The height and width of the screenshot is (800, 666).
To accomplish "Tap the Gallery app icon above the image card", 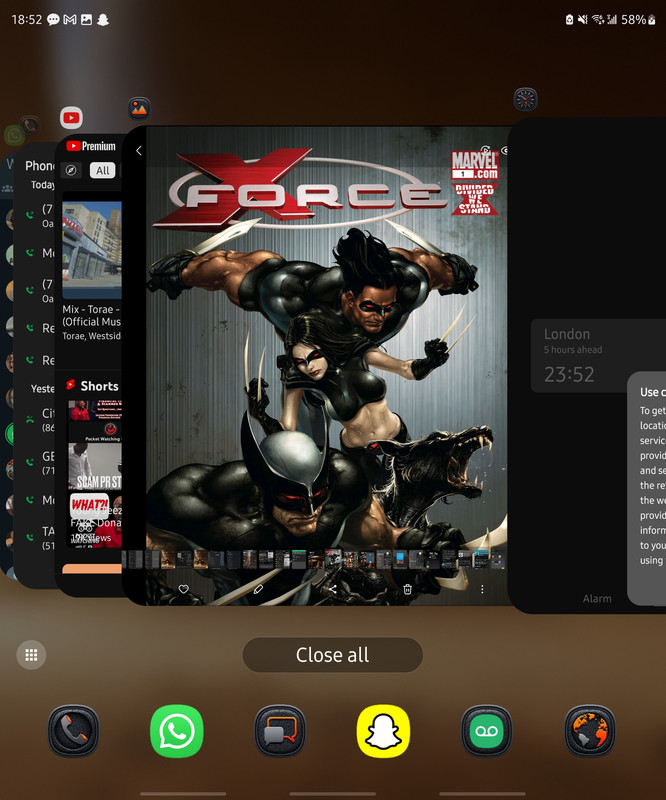I will (139, 108).
